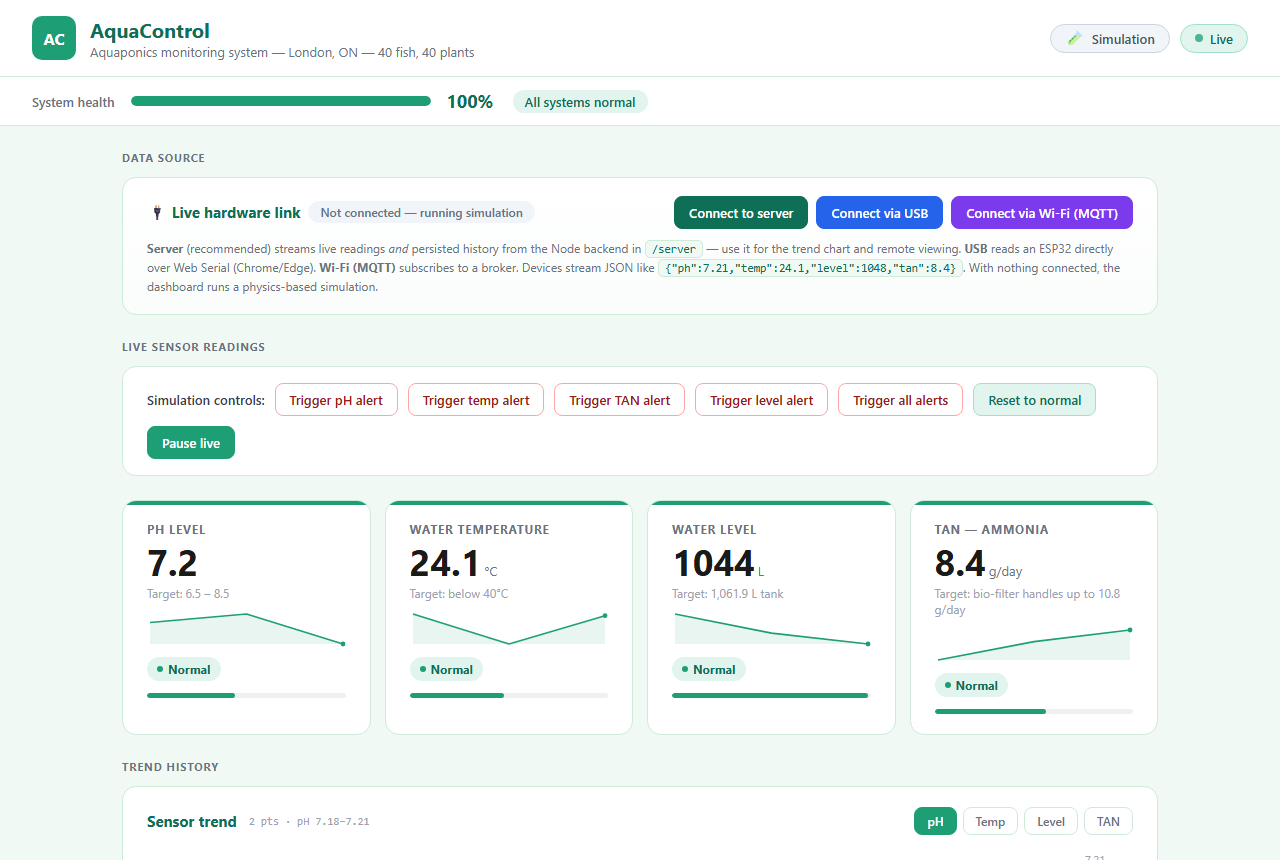The width and height of the screenshot is (1280, 860).
Task: Click the 1044 water level reading
Action: point(714,564)
